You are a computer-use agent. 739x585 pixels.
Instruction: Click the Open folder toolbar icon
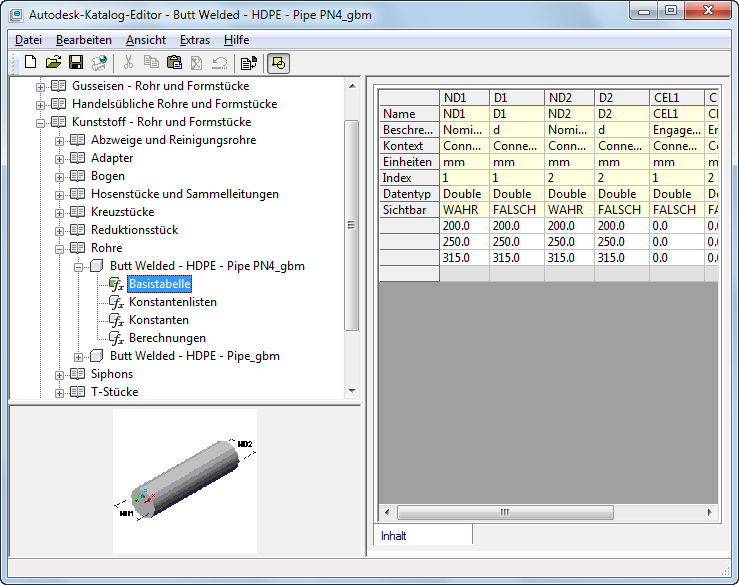click(53, 62)
